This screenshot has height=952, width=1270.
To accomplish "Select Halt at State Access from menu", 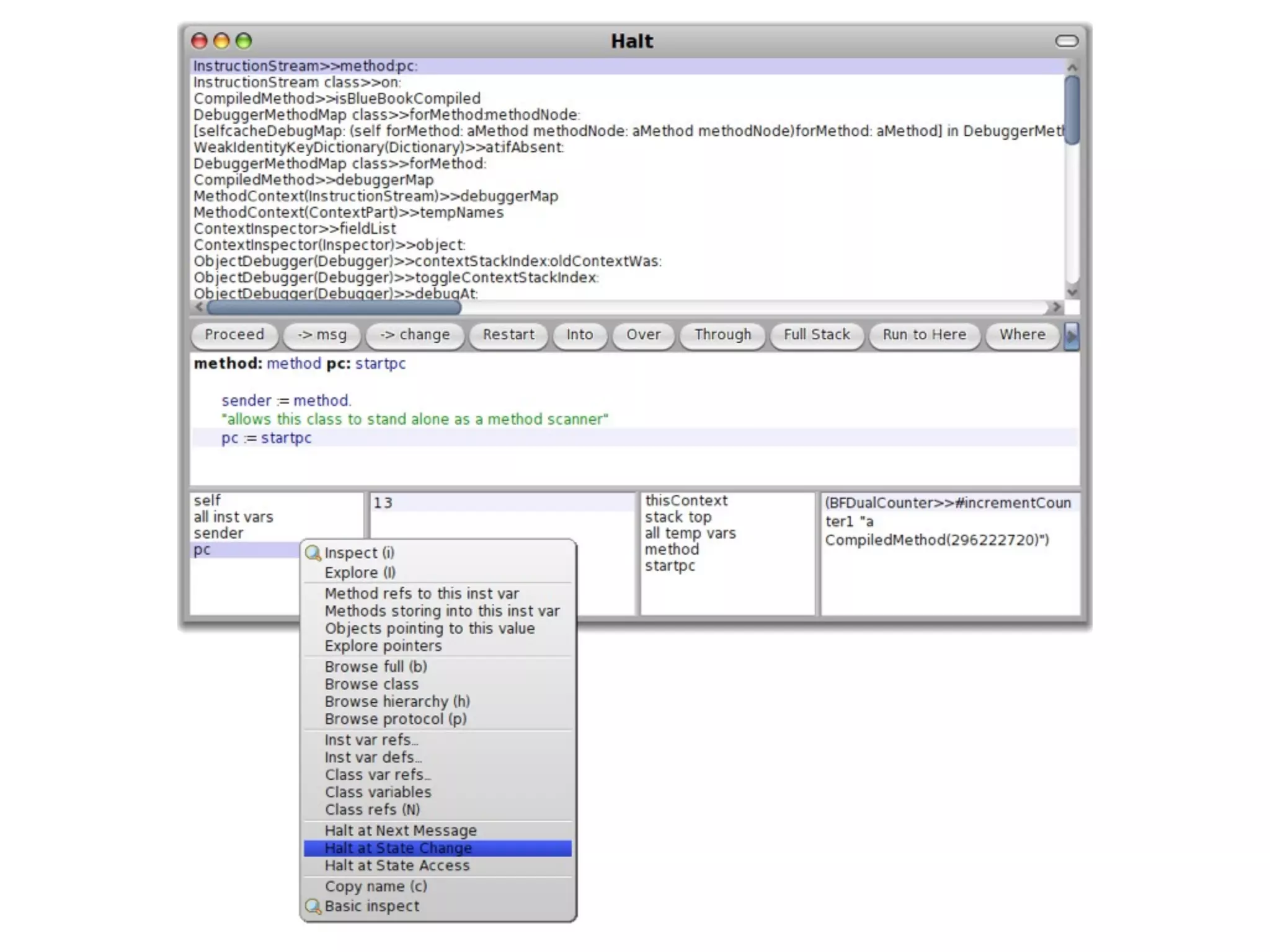I will click(x=397, y=865).
